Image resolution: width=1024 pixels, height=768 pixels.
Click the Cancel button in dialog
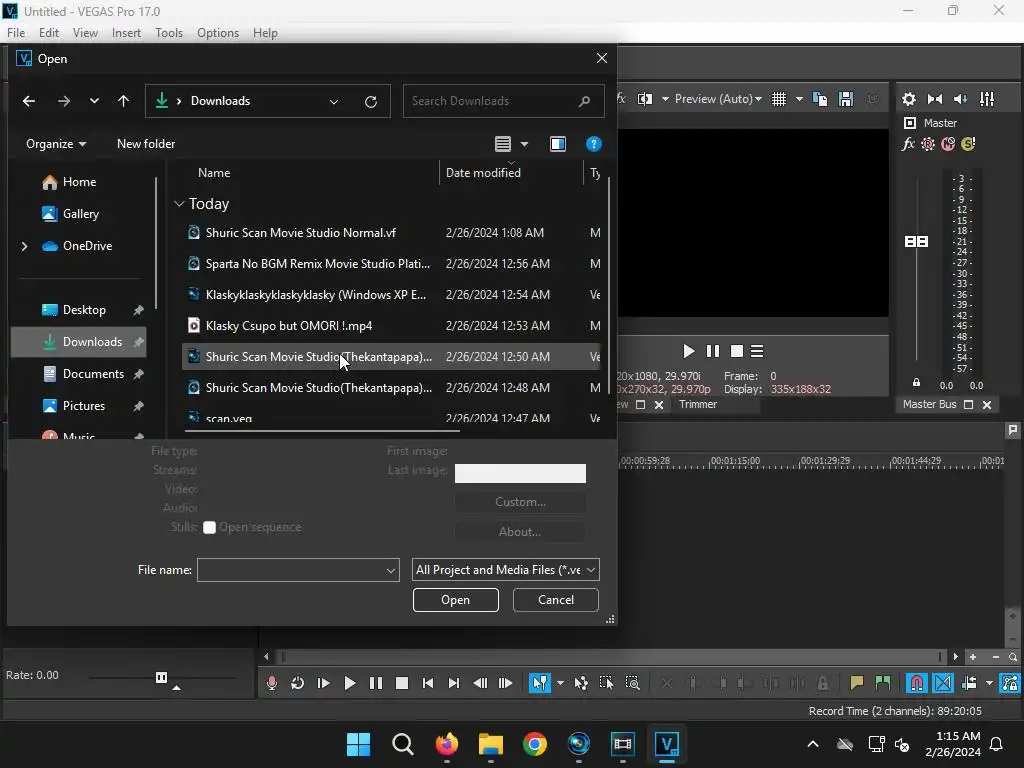(556, 600)
